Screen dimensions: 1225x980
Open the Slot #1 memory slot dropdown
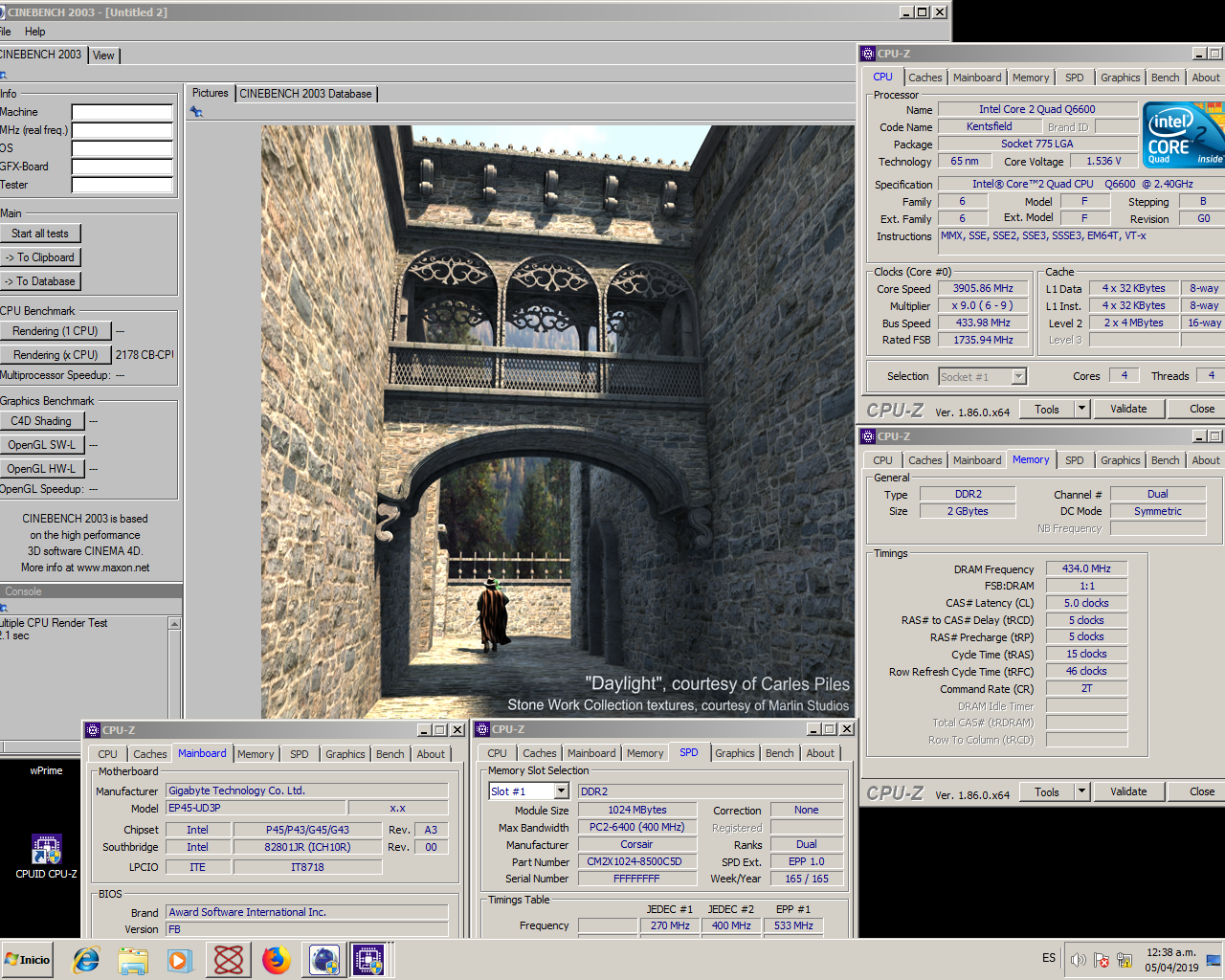point(562,791)
